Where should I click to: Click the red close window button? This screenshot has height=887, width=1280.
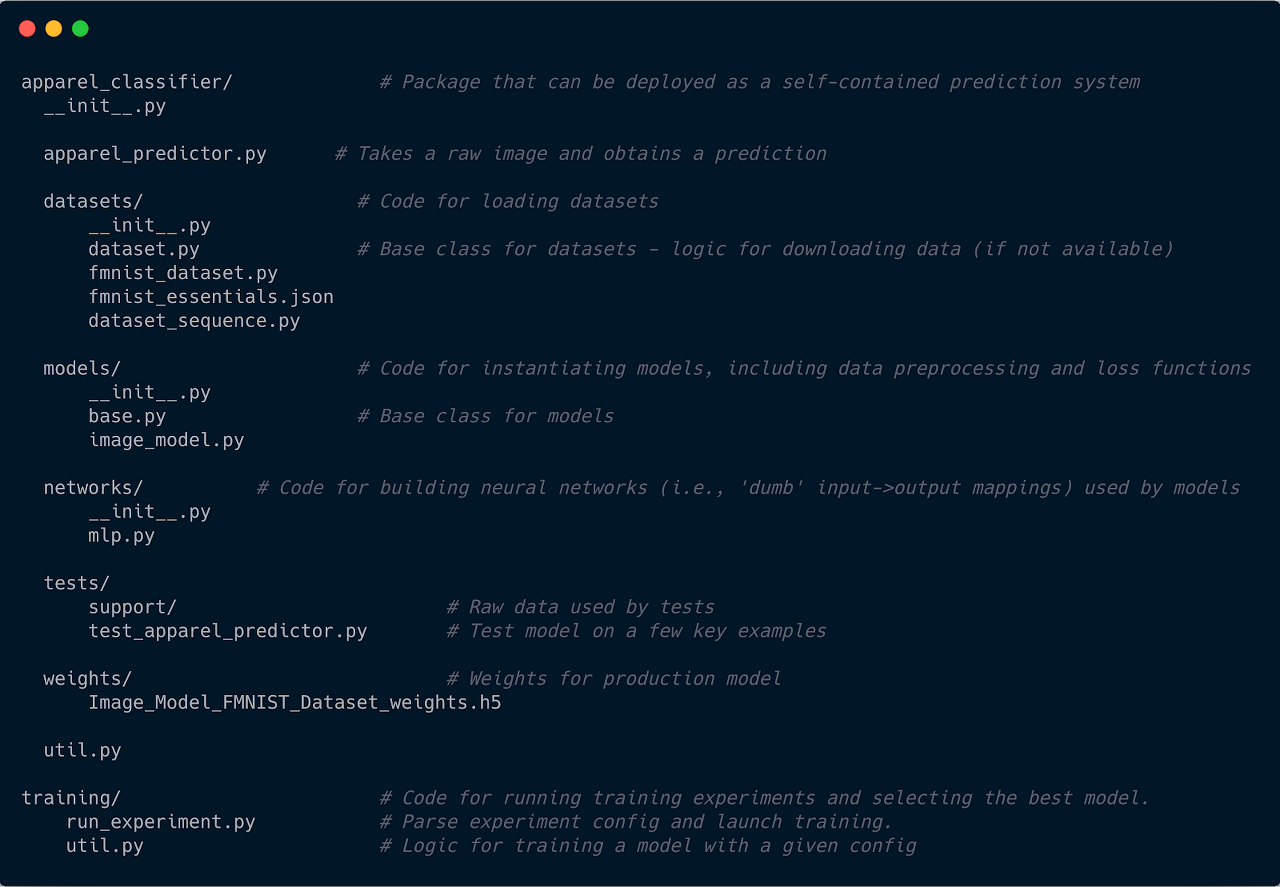click(27, 28)
